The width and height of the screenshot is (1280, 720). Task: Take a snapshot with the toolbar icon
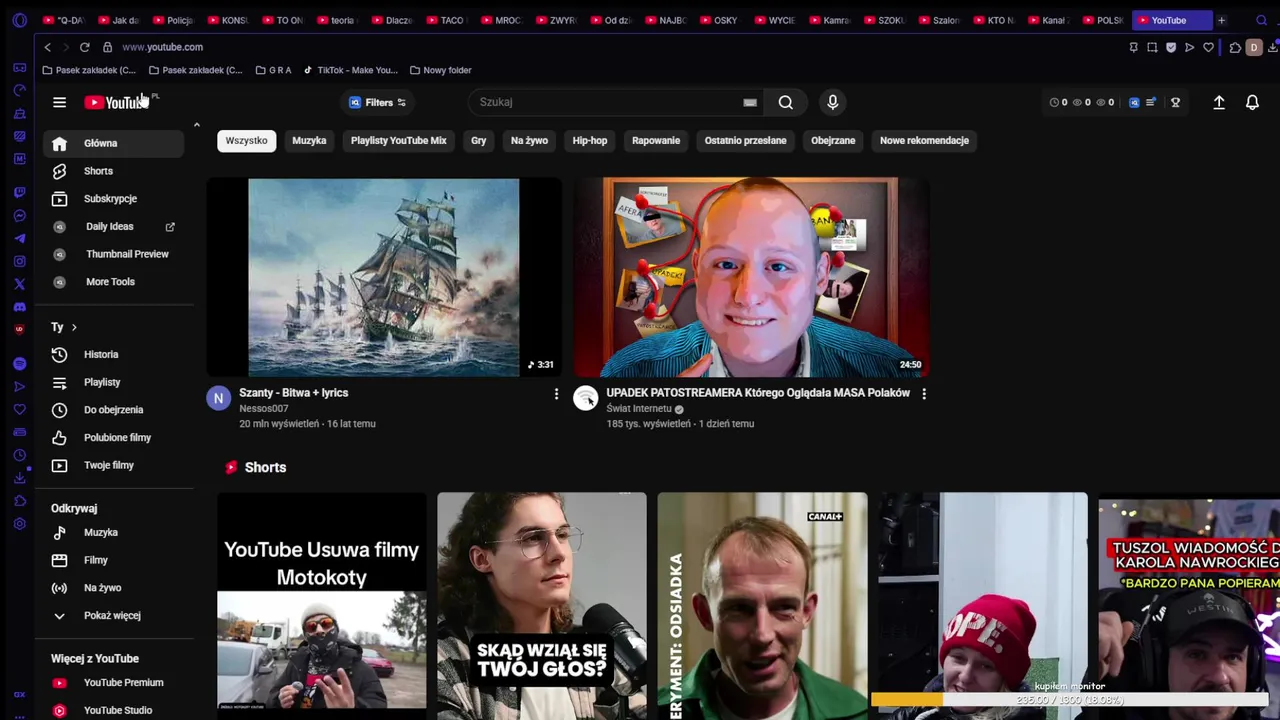point(1152,47)
